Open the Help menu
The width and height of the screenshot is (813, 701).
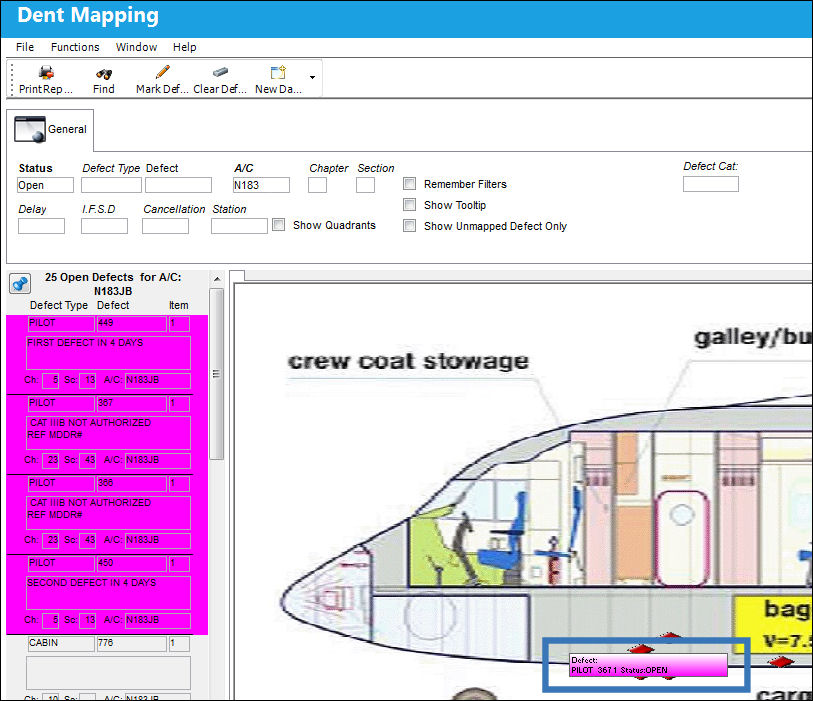(x=185, y=47)
